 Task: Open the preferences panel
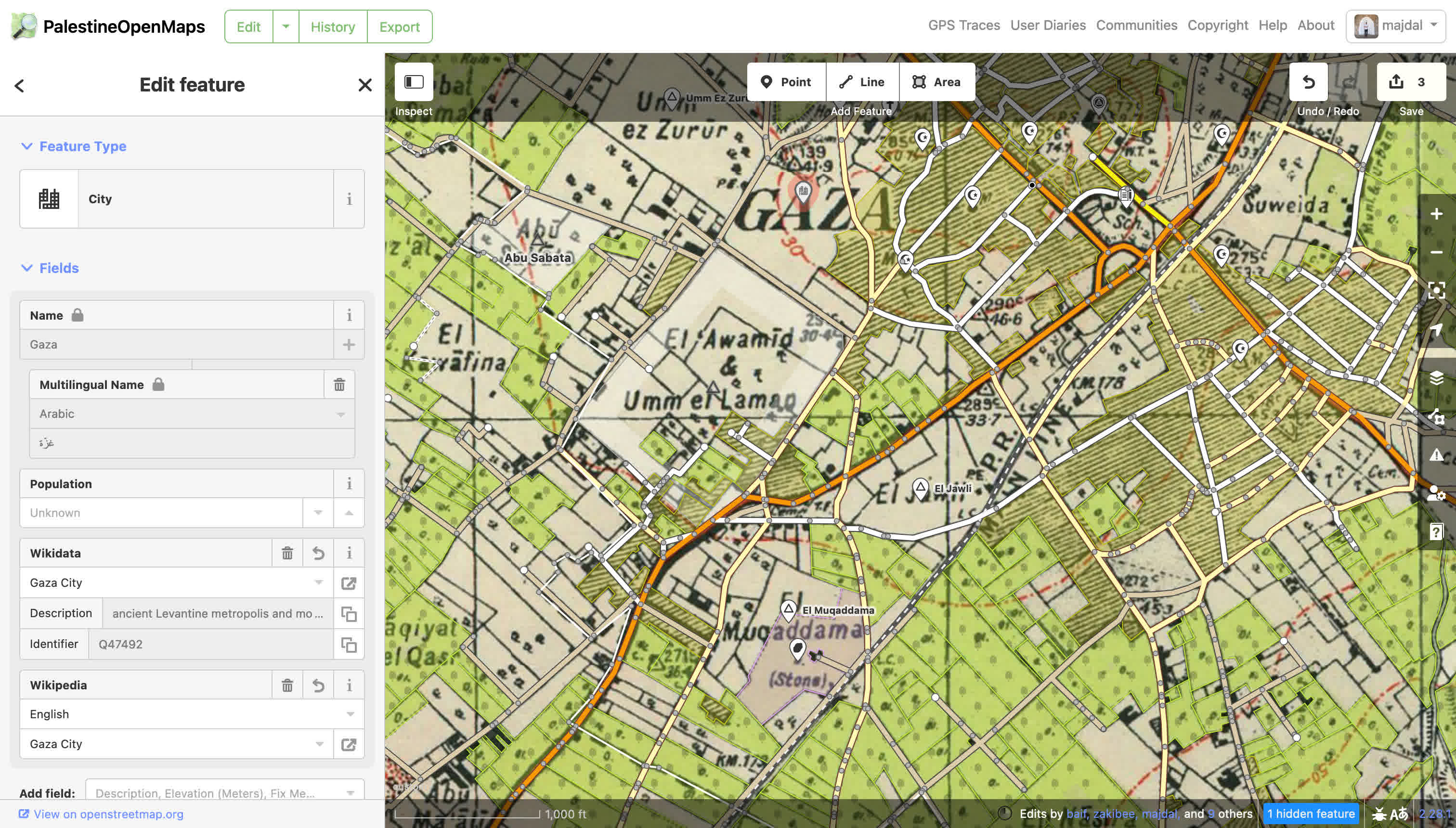click(x=1436, y=493)
